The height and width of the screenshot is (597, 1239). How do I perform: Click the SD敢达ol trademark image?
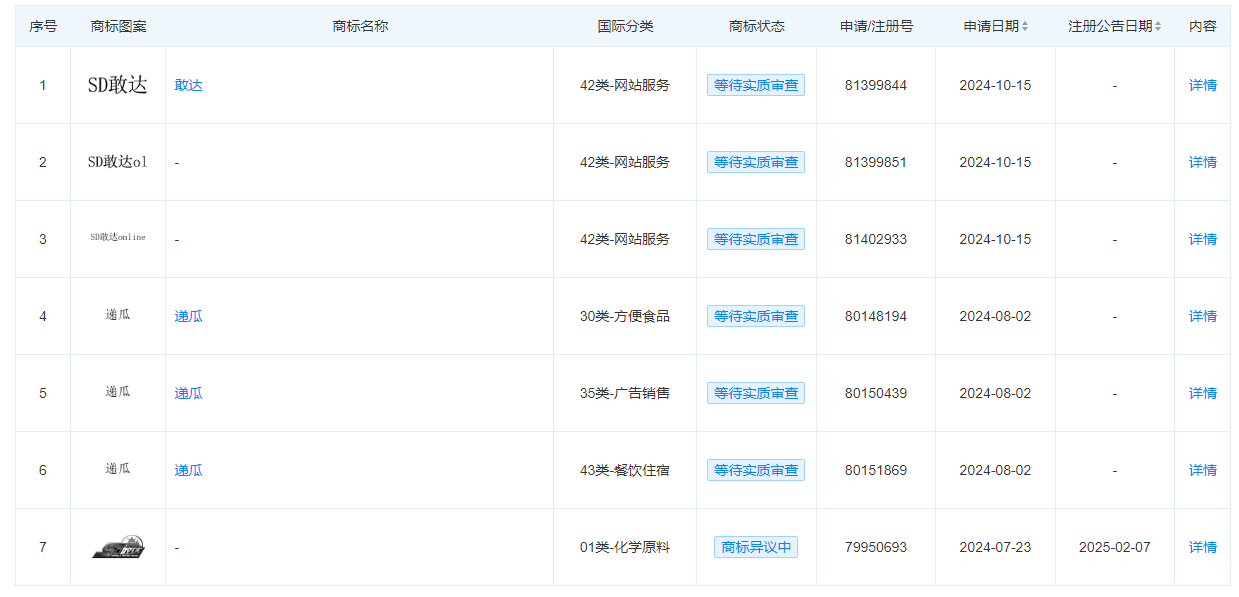click(117, 162)
